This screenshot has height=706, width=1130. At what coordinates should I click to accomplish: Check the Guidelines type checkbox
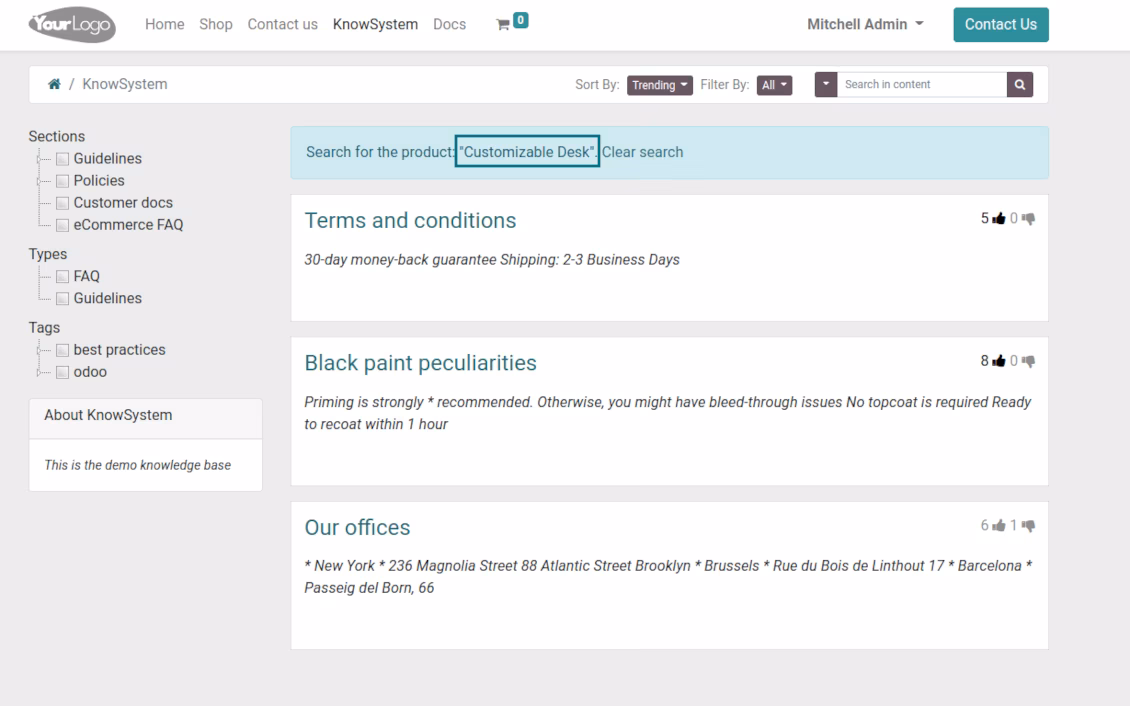(x=63, y=299)
